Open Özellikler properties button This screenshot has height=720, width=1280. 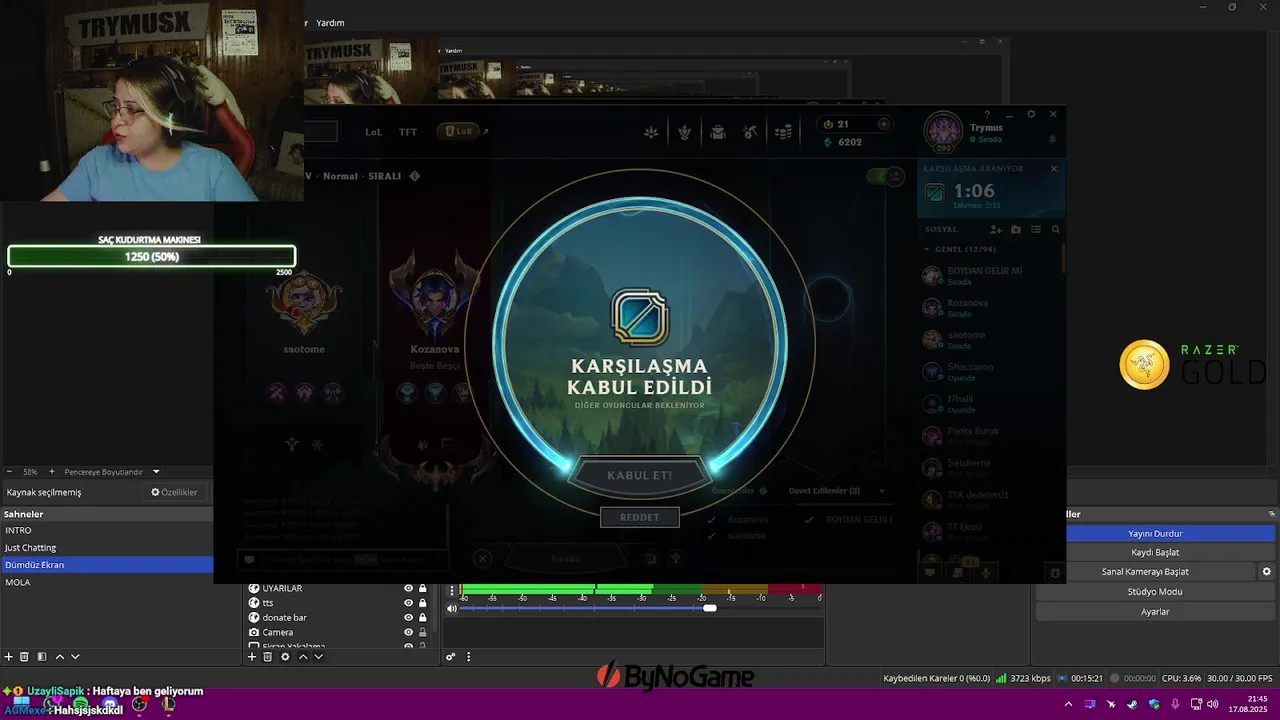[175, 492]
